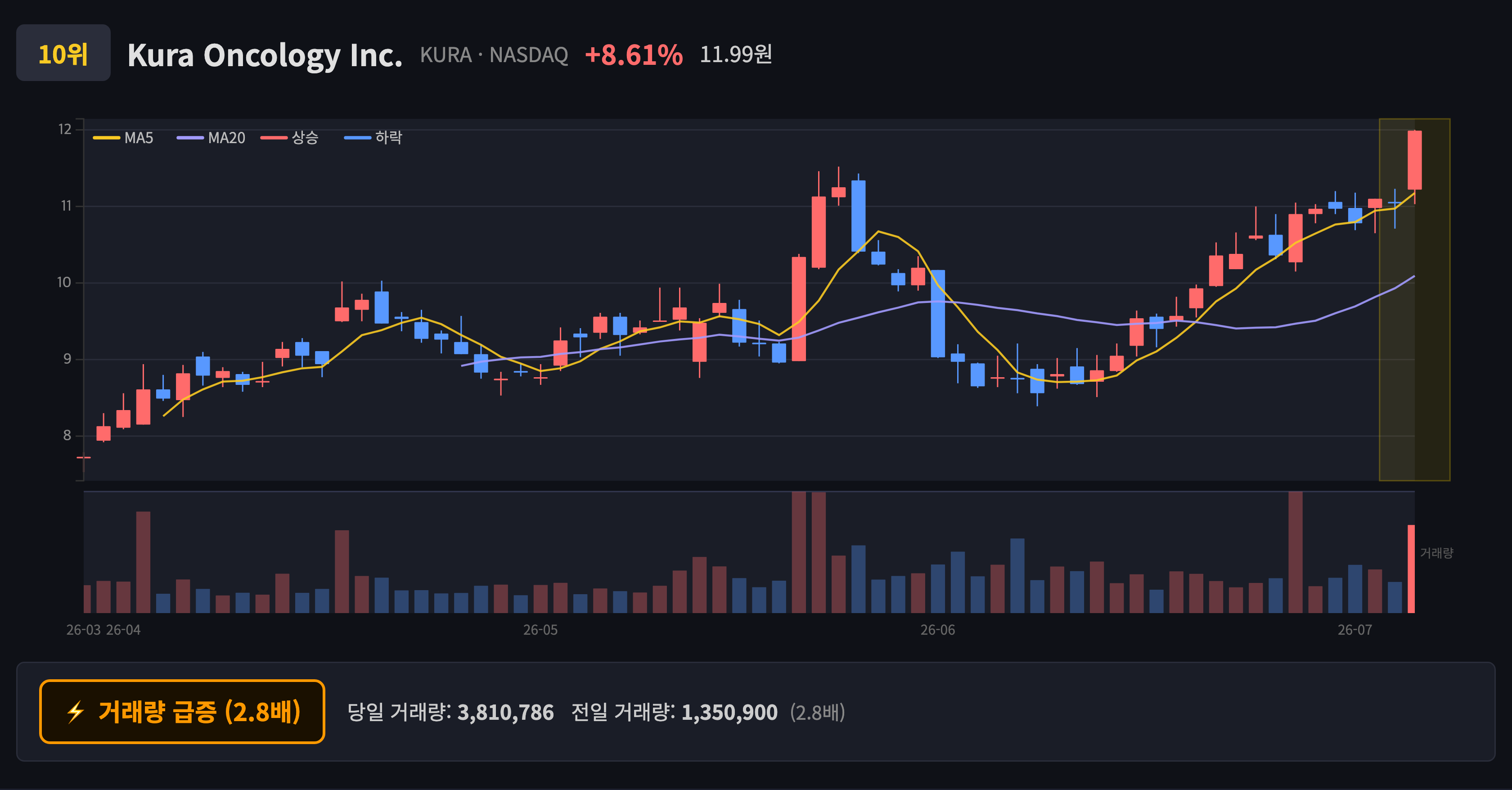1512x790 pixels.
Task: Click the 10위 rank badge
Action: 63,53
